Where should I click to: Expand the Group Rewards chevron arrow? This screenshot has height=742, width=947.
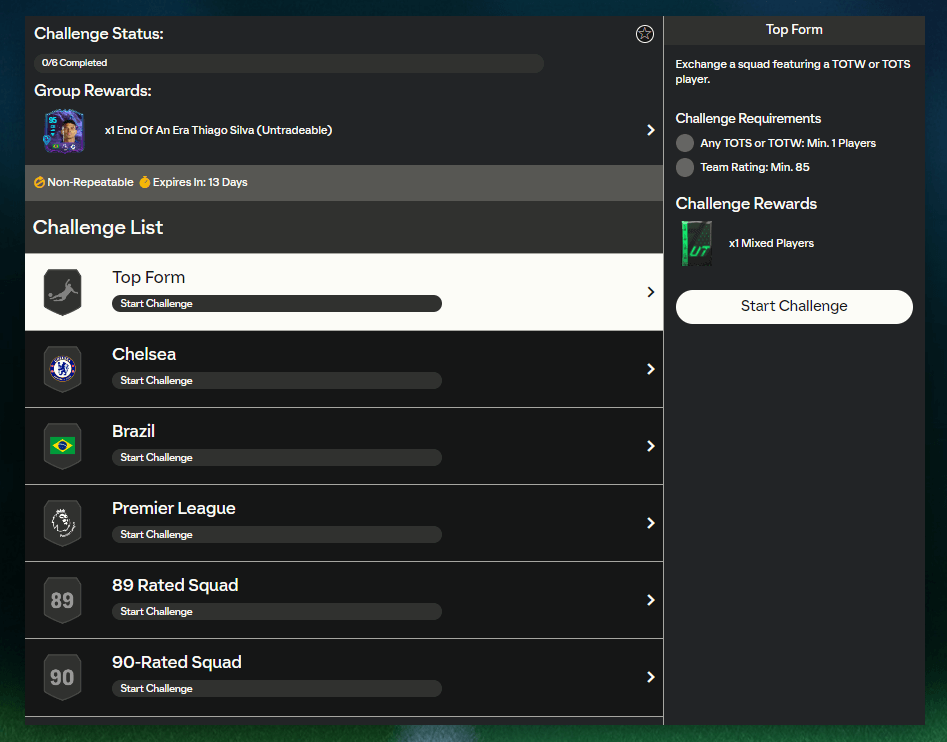coord(650,130)
